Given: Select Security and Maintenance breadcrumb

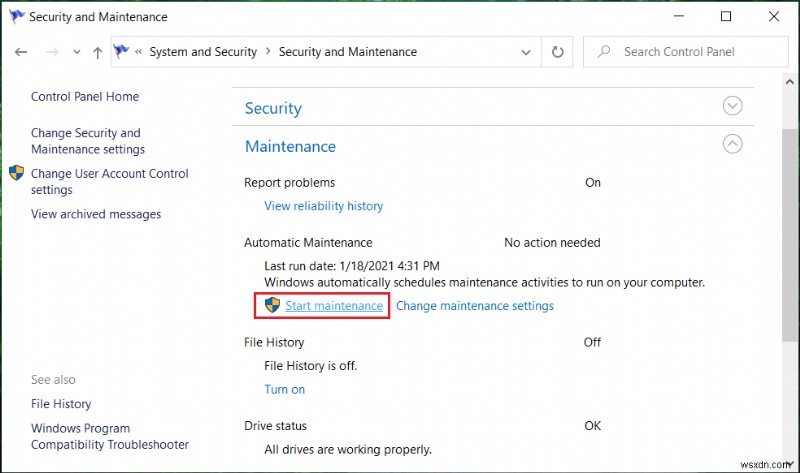Looking at the screenshot, I should [x=347, y=52].
